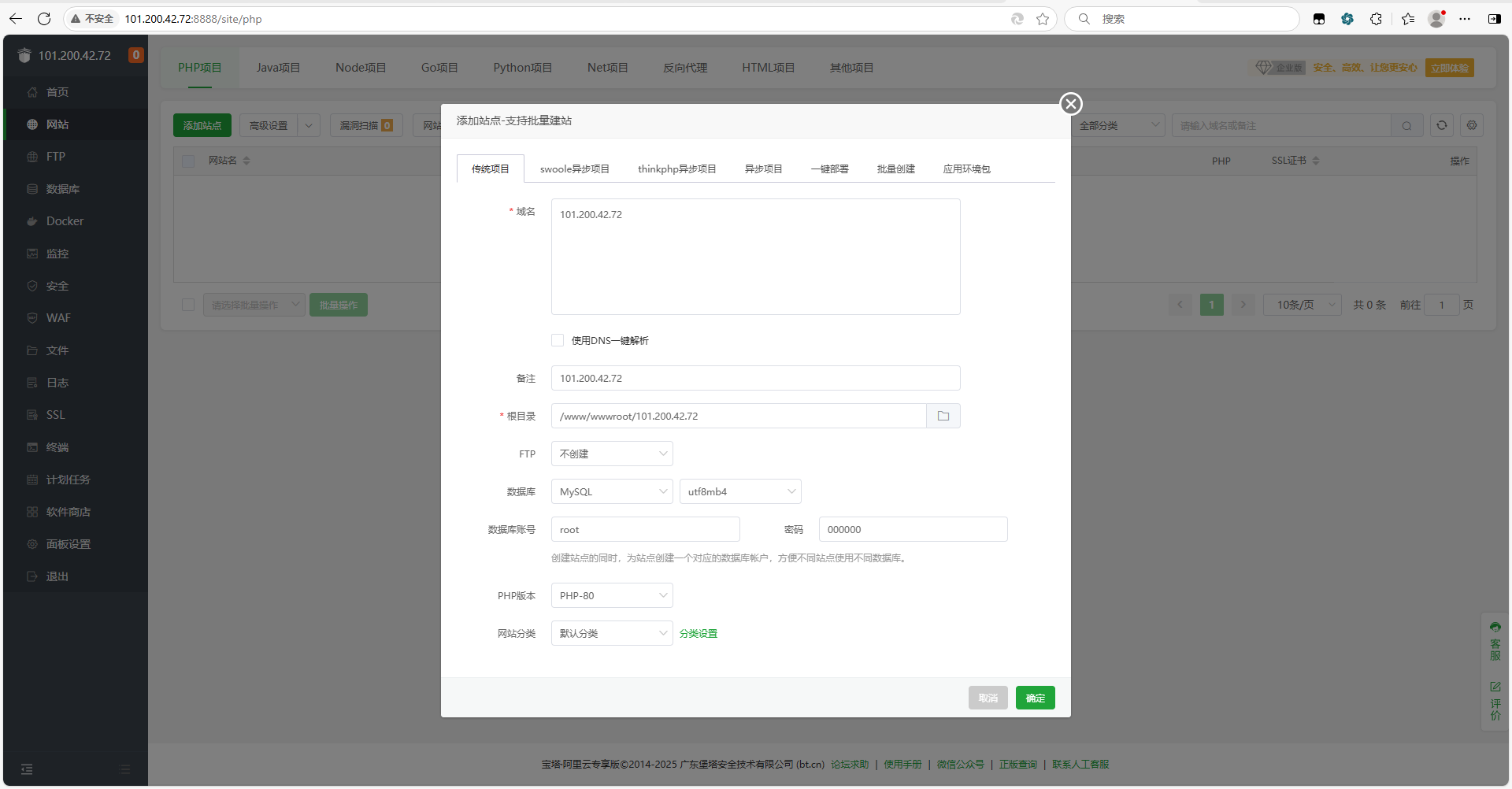
Task: Toggle select-all checkbox in site table header
Action: pos(188,161)
